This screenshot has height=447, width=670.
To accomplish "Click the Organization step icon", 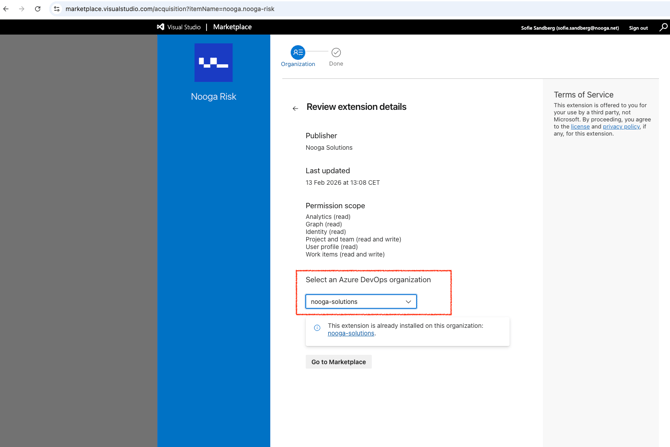I will [298, 53].
